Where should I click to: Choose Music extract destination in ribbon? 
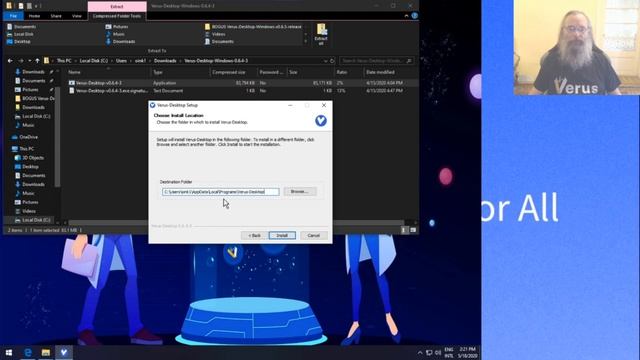click(x=115, y=34)
